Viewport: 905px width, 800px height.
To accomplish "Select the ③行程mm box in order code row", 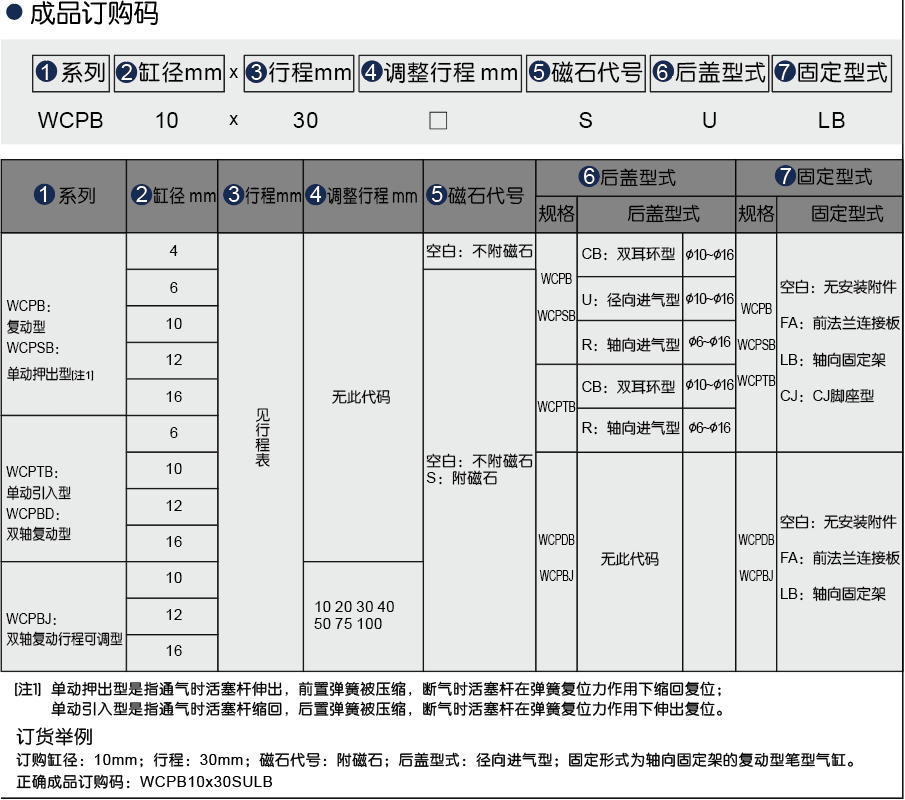I will click(299, 73).
